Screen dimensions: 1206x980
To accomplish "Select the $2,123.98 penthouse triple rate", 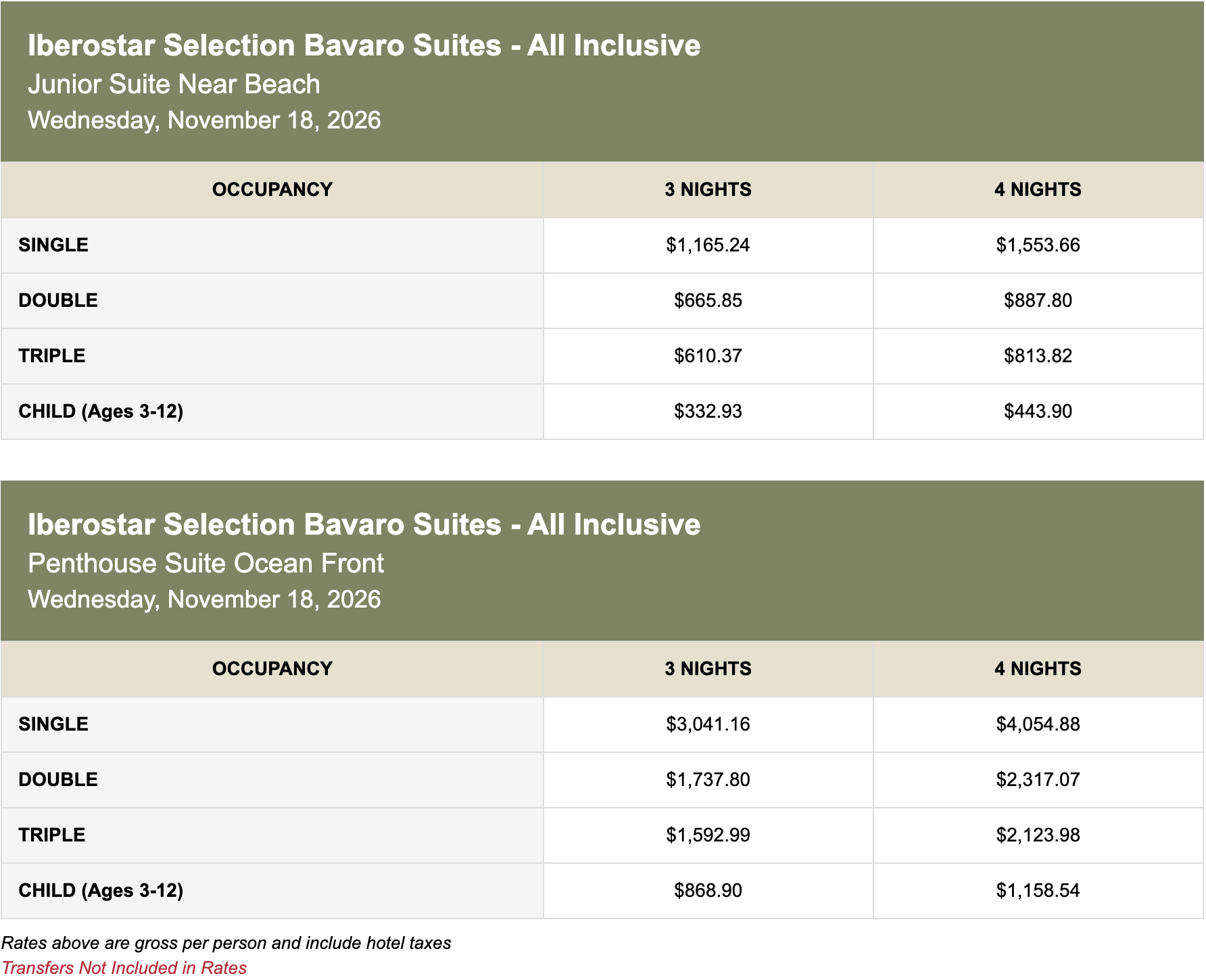I will coord(1038,835).
